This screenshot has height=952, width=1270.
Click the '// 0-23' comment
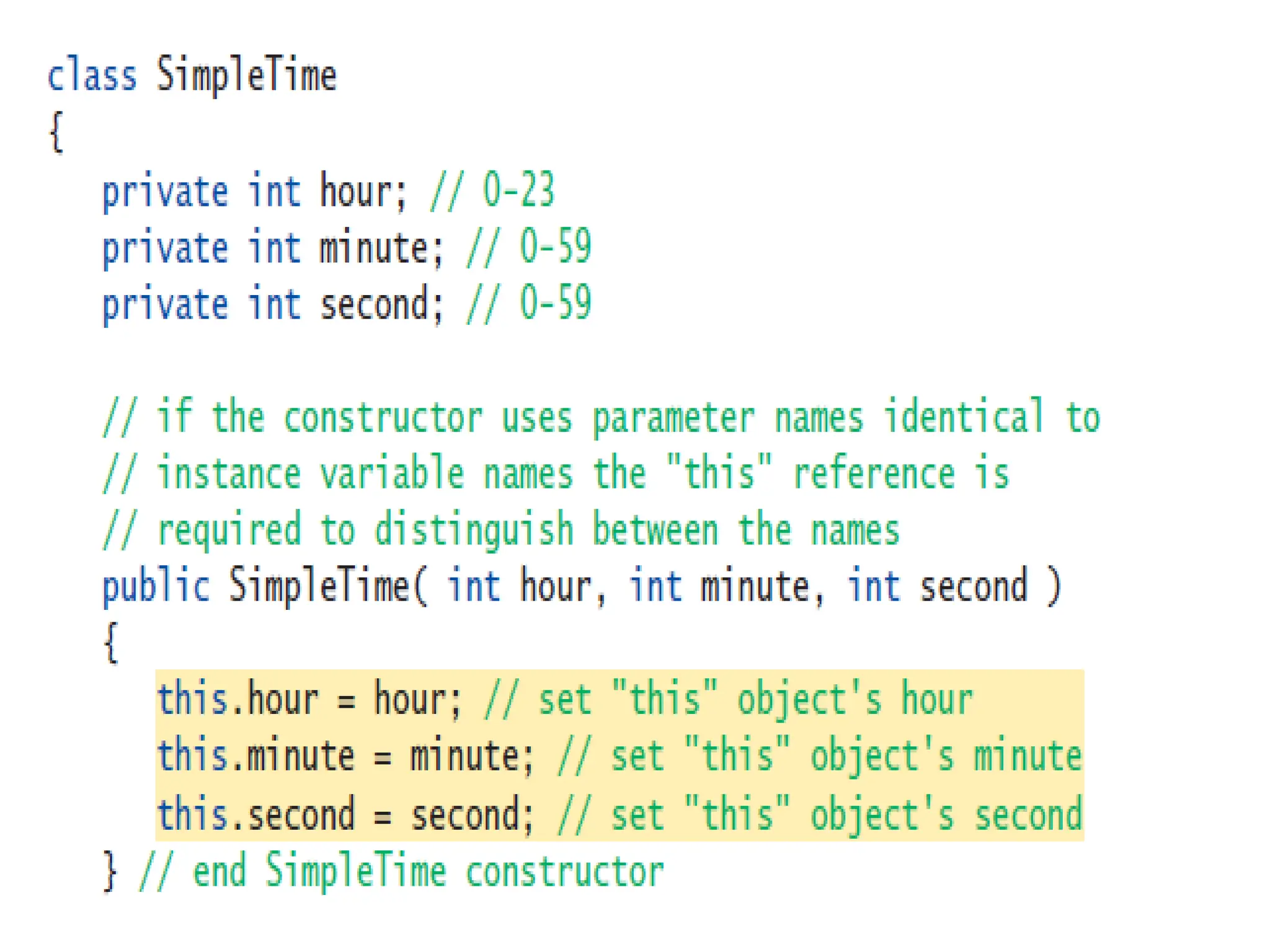point(492,190)
